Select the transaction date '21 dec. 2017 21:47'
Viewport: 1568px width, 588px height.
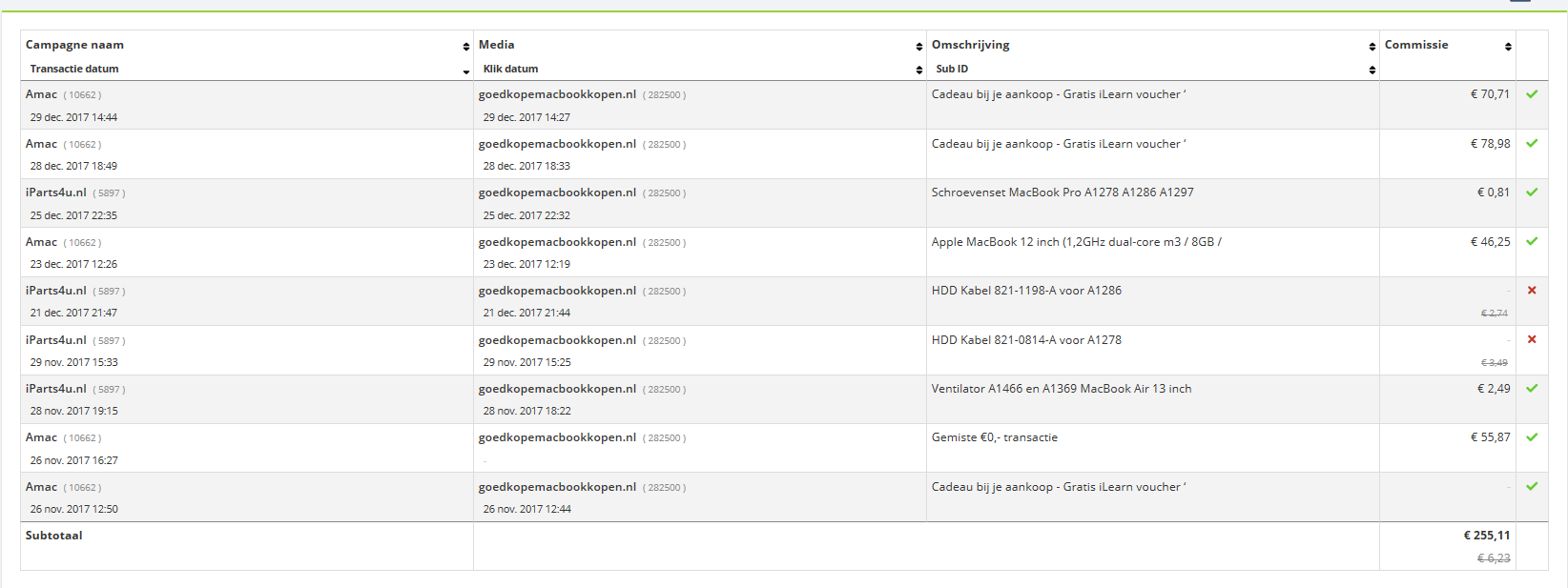73,313
